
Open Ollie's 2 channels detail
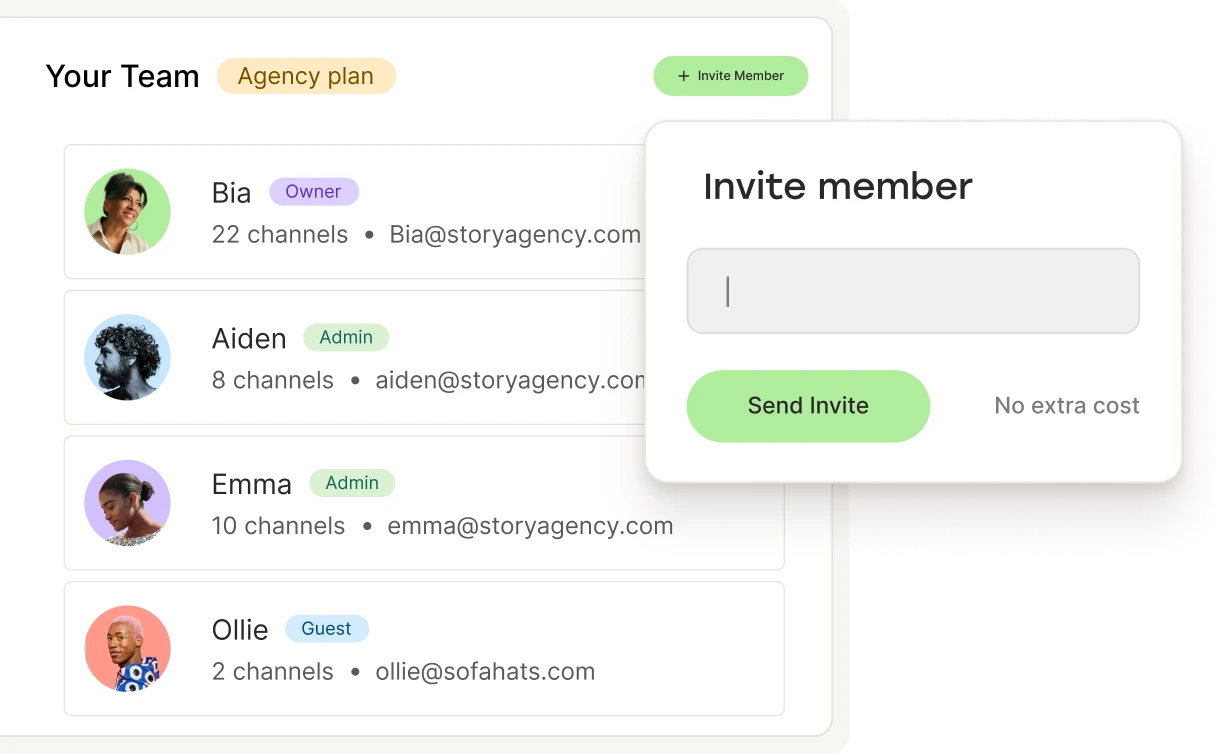[273, 672]
